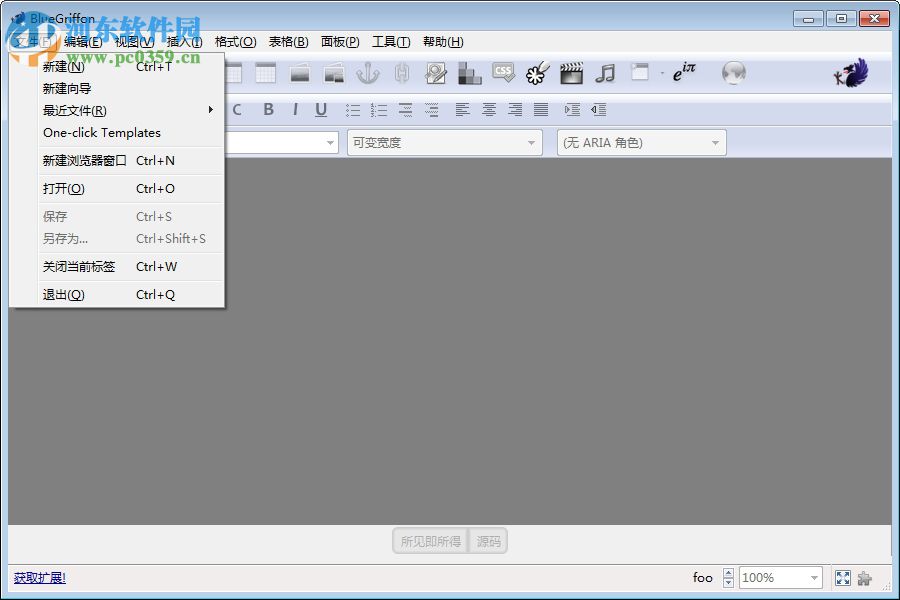The width and height of the screenshot is (900, 600).
Task: Click the 获取扩展! link
Action: coord(40,578)
